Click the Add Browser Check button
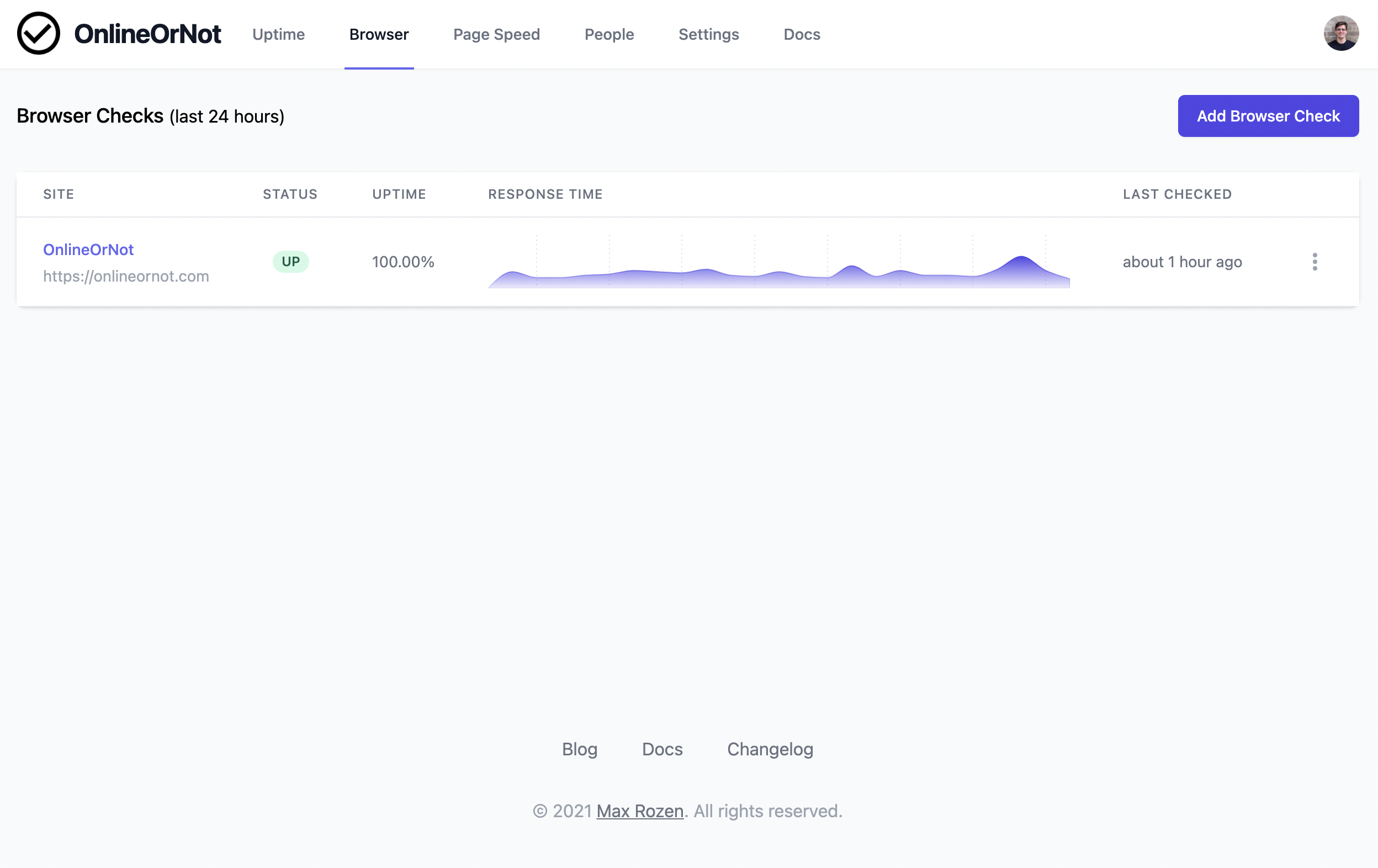Screen dimensions: 1378x868 pyautogui.click(x=1268, y=116)
